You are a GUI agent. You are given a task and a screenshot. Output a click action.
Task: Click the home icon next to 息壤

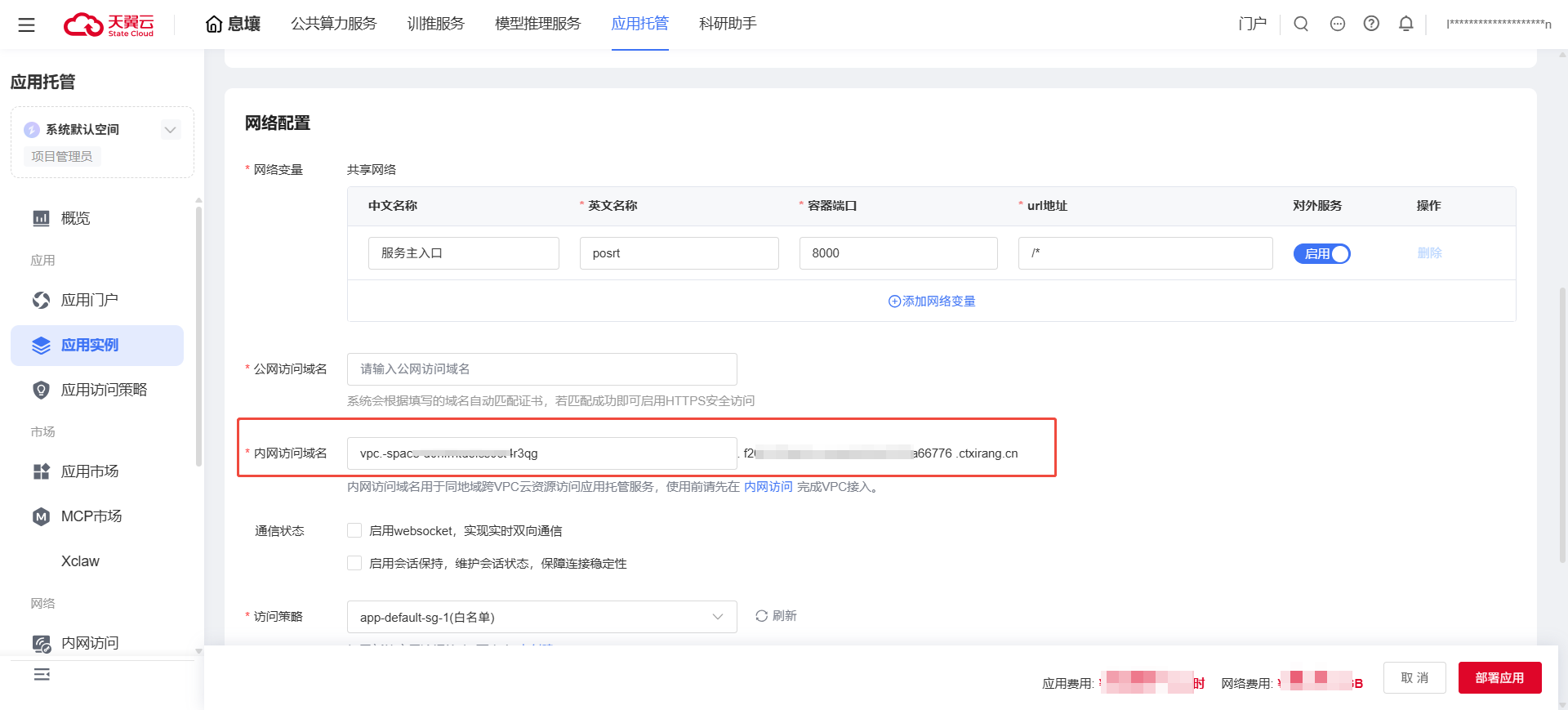[x=214, y=25]
